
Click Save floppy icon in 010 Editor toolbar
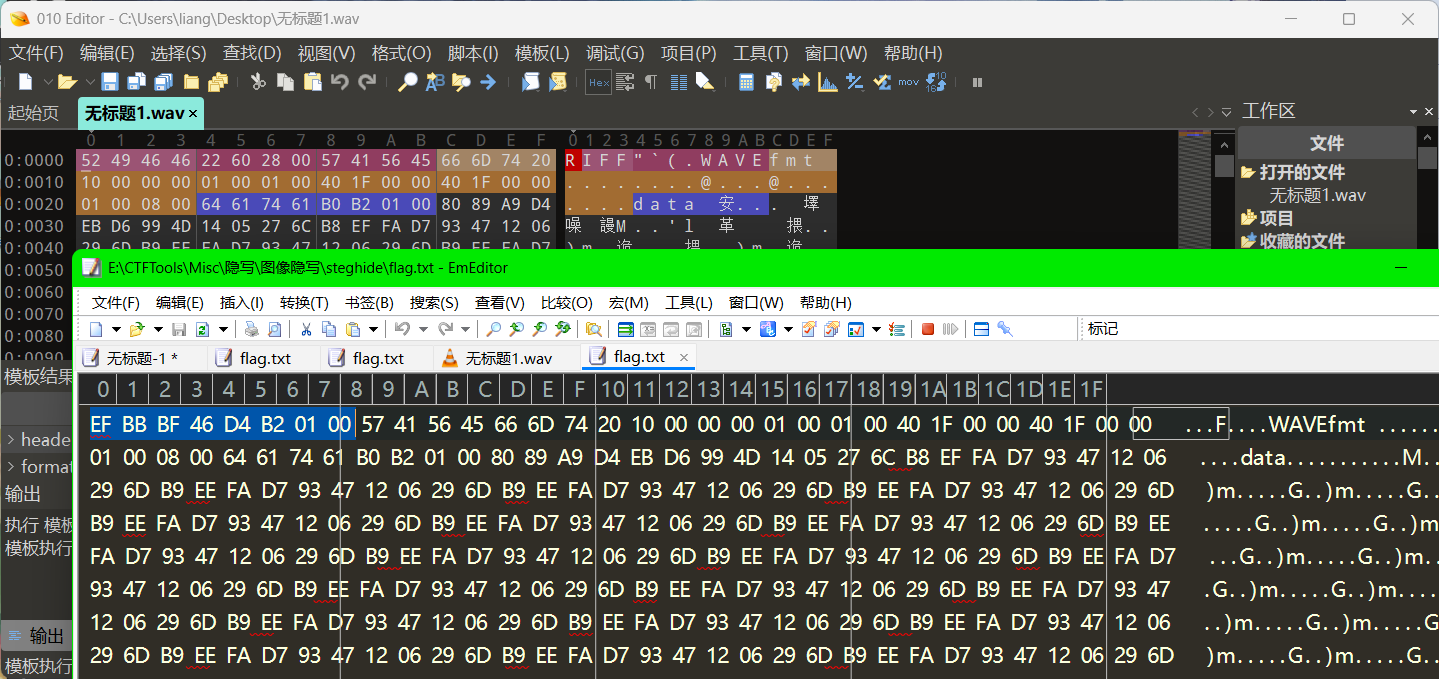pos(110,82)
